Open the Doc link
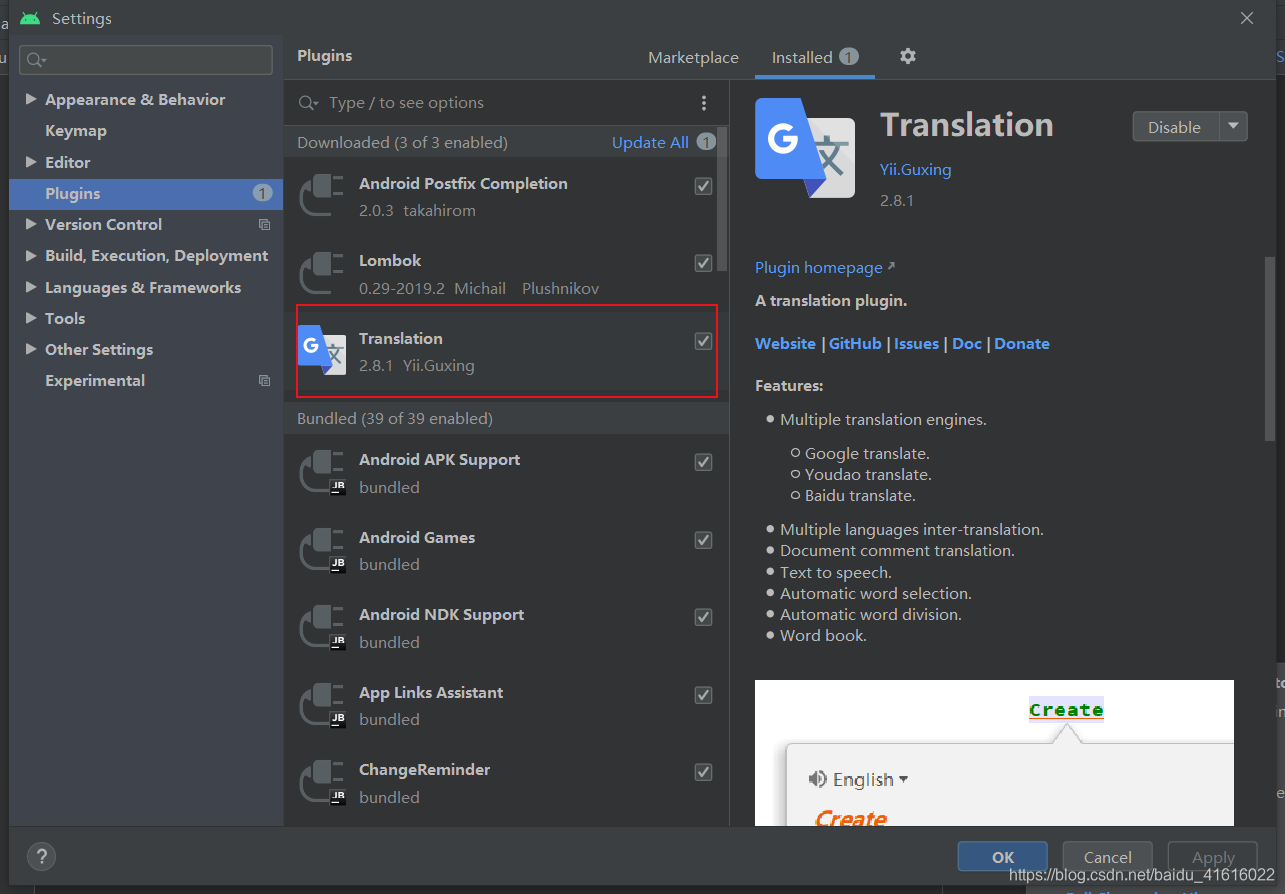 tap(967, 343)
